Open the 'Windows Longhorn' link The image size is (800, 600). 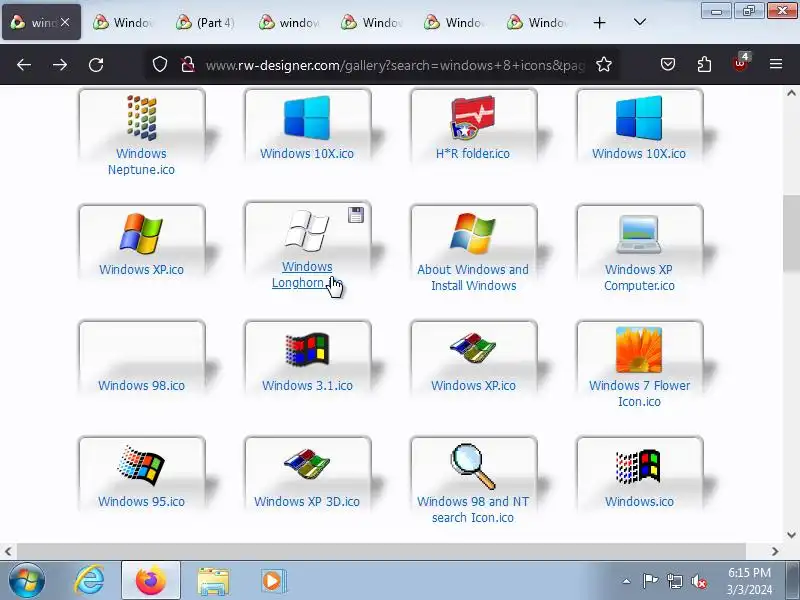pos(305,274)
